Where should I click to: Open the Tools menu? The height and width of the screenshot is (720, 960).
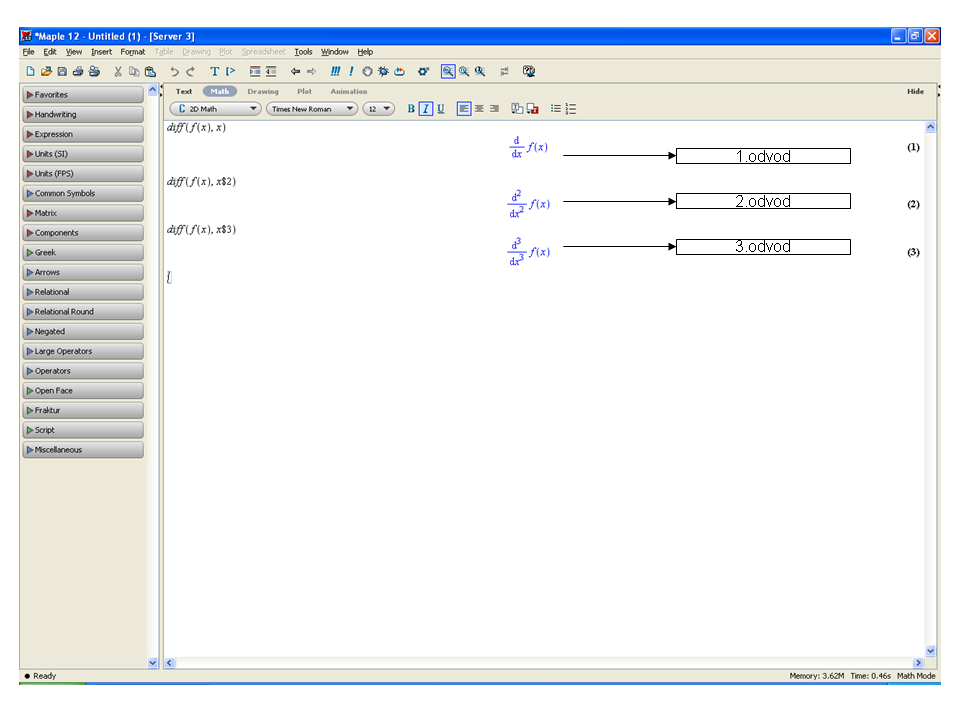[x=303, y=52]
